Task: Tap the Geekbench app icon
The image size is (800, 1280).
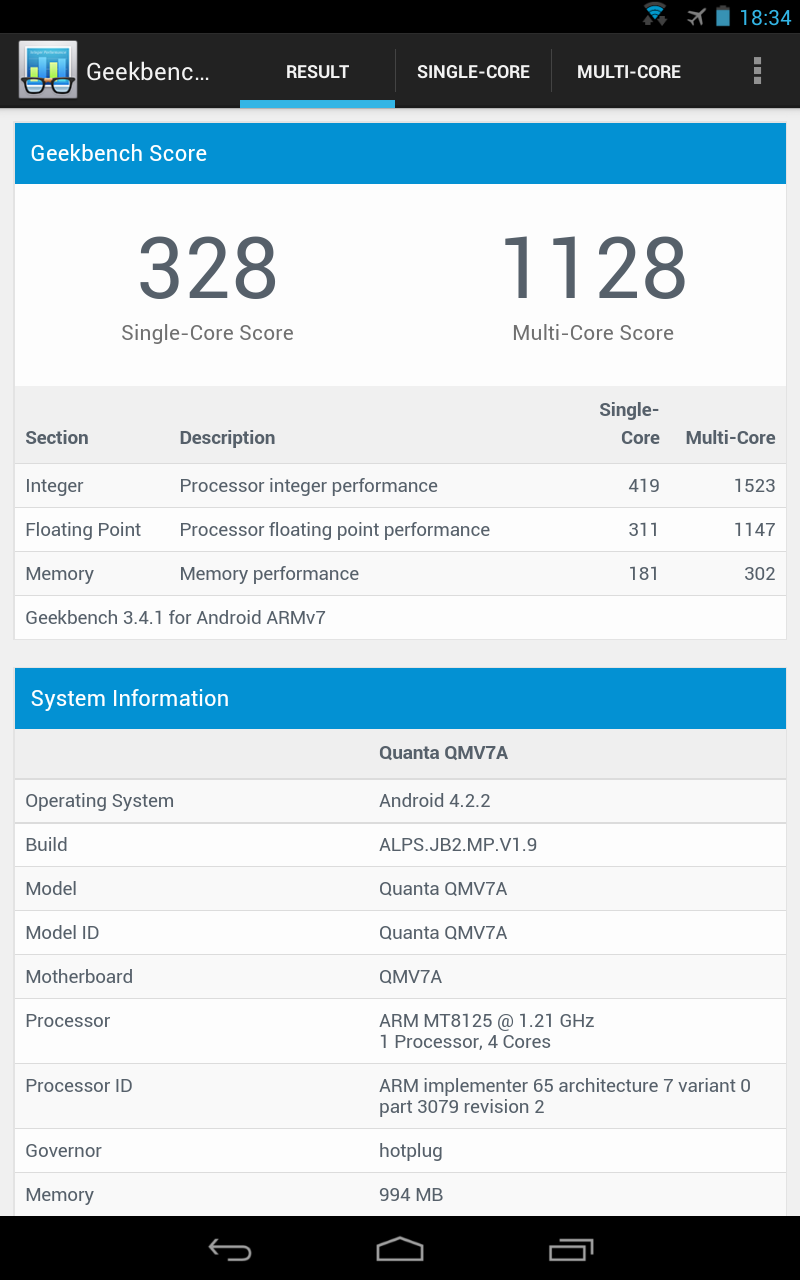Action: (x=47, y=71)
